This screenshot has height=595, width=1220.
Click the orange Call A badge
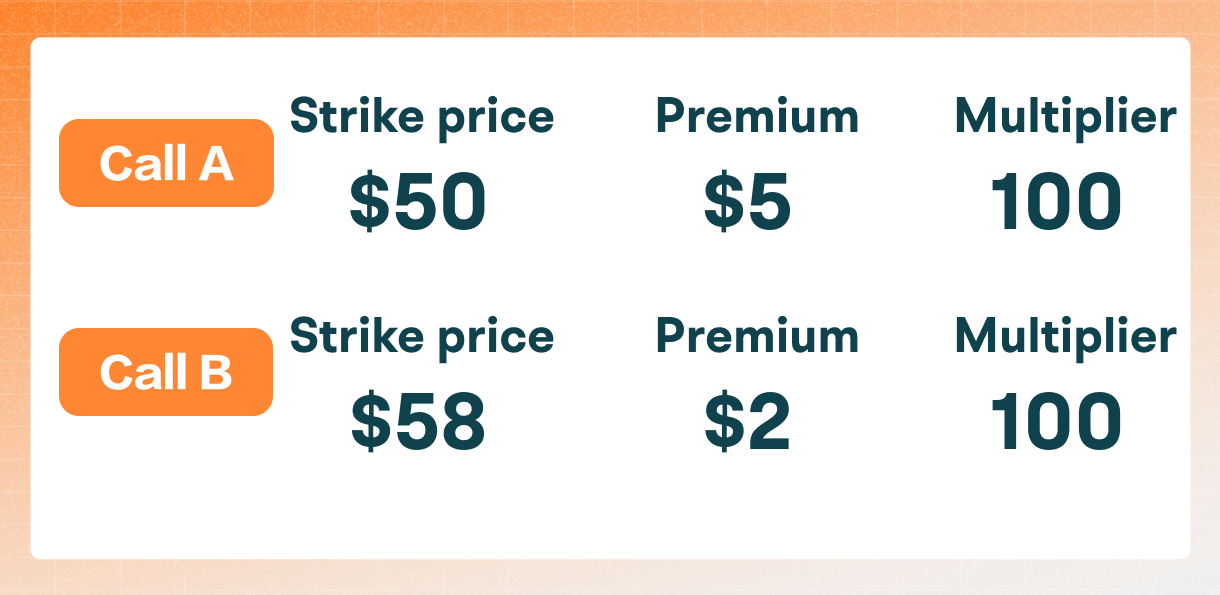coord(166,163)
